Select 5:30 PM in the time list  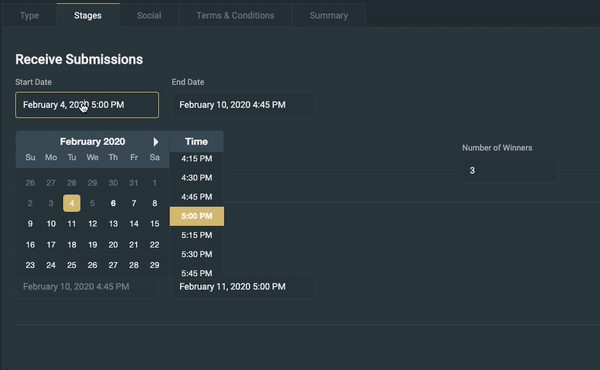[x=197, y=254]
